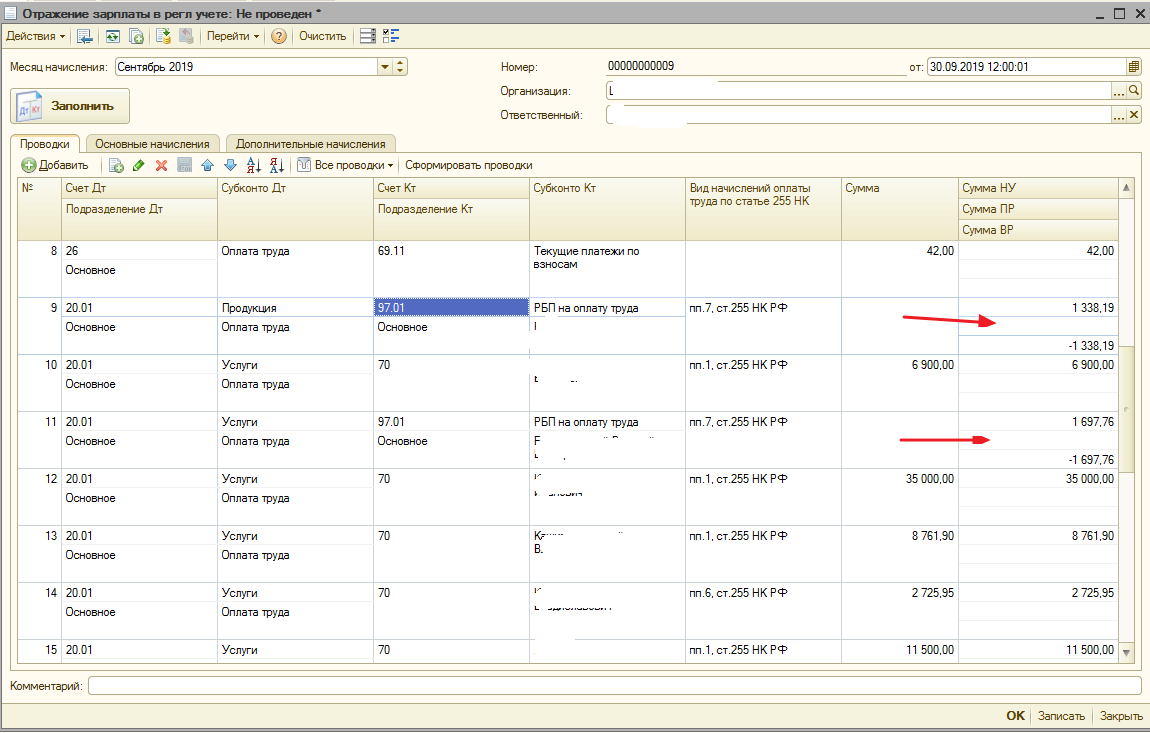The height and width of the screenshot is (733, 1150).
Task: Open the Перейти menu
Action: [232, 36]
